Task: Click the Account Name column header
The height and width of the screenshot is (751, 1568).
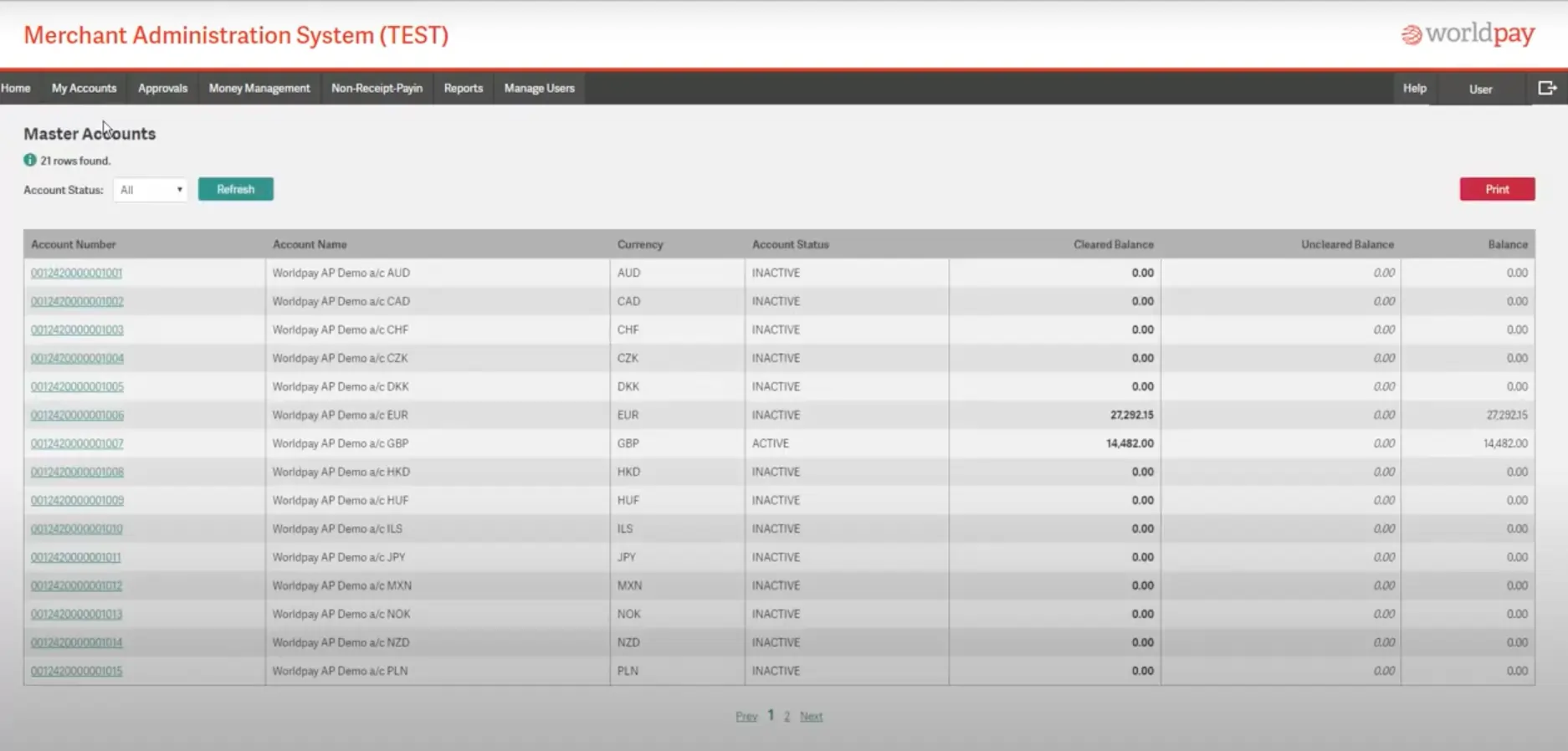Action: pos(310,244)
